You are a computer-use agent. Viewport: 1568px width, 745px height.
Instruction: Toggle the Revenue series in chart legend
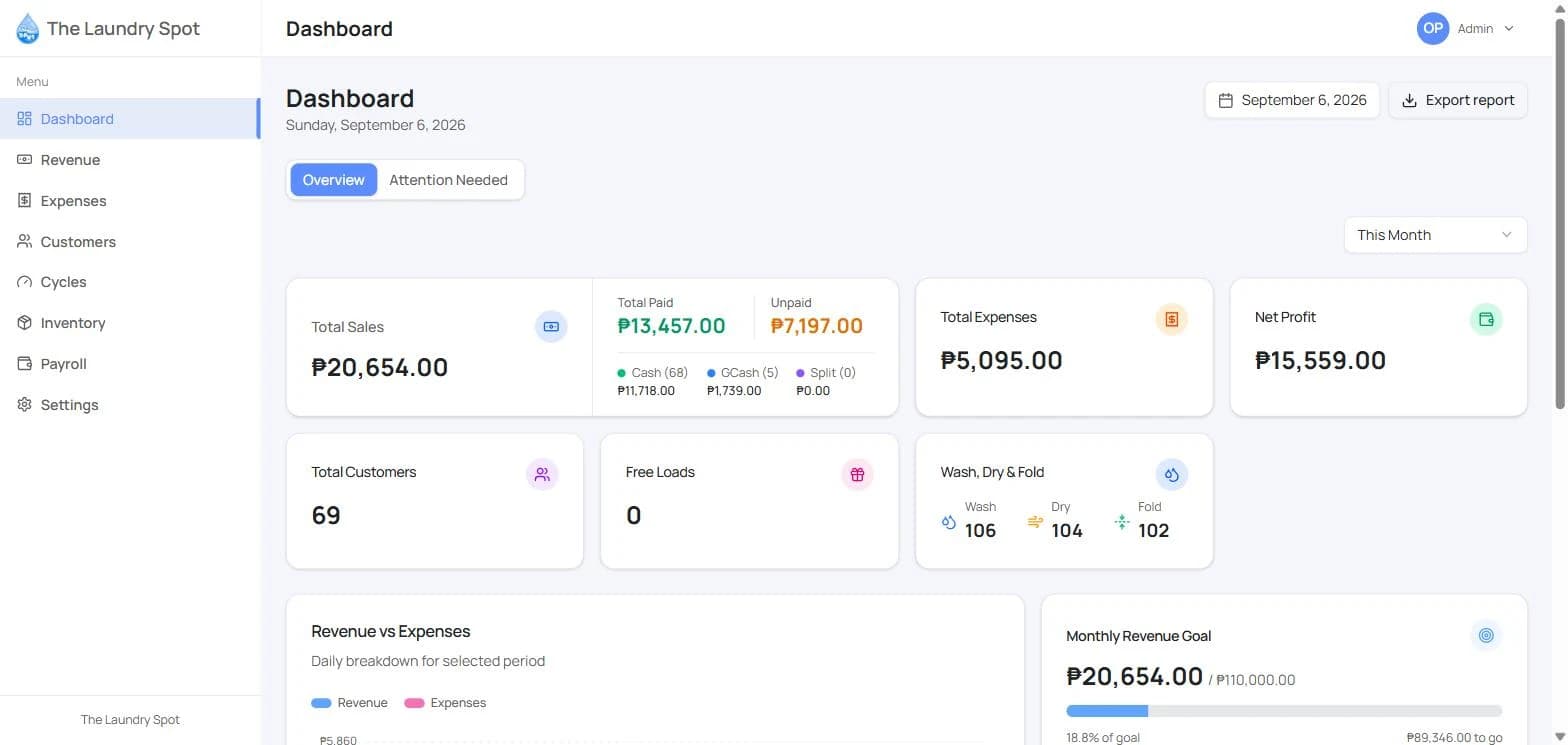349,703
